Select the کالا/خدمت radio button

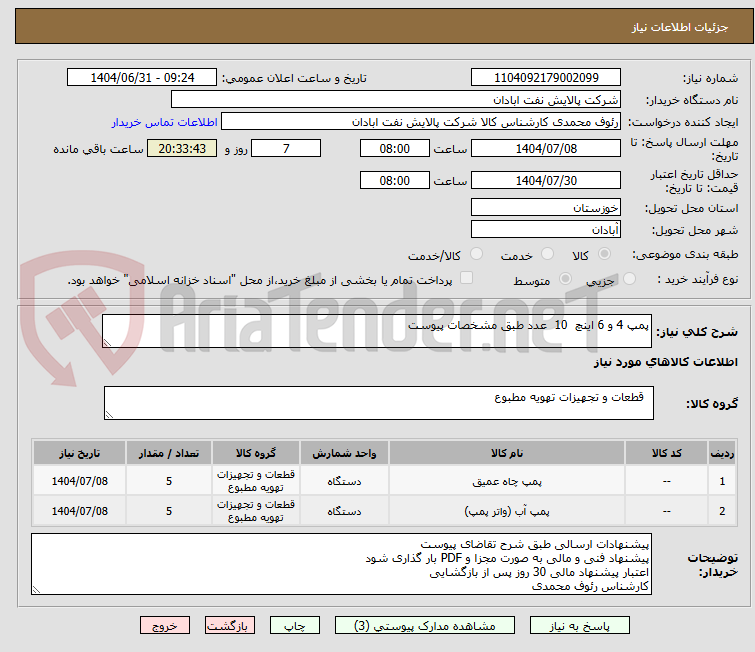[x=476, y=254]
